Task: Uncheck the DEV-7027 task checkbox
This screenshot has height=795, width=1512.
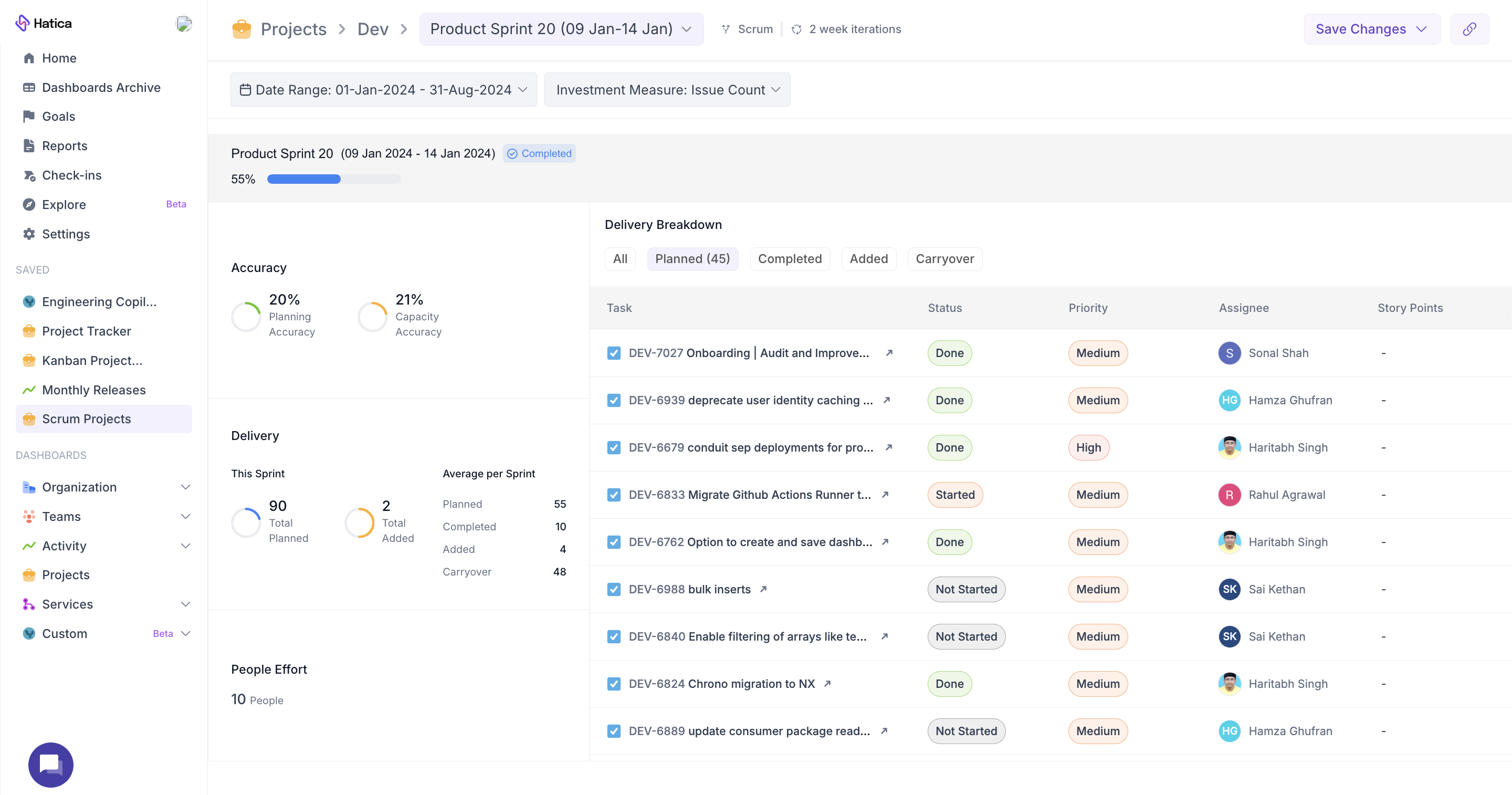Action: click(x=613, y=353)
